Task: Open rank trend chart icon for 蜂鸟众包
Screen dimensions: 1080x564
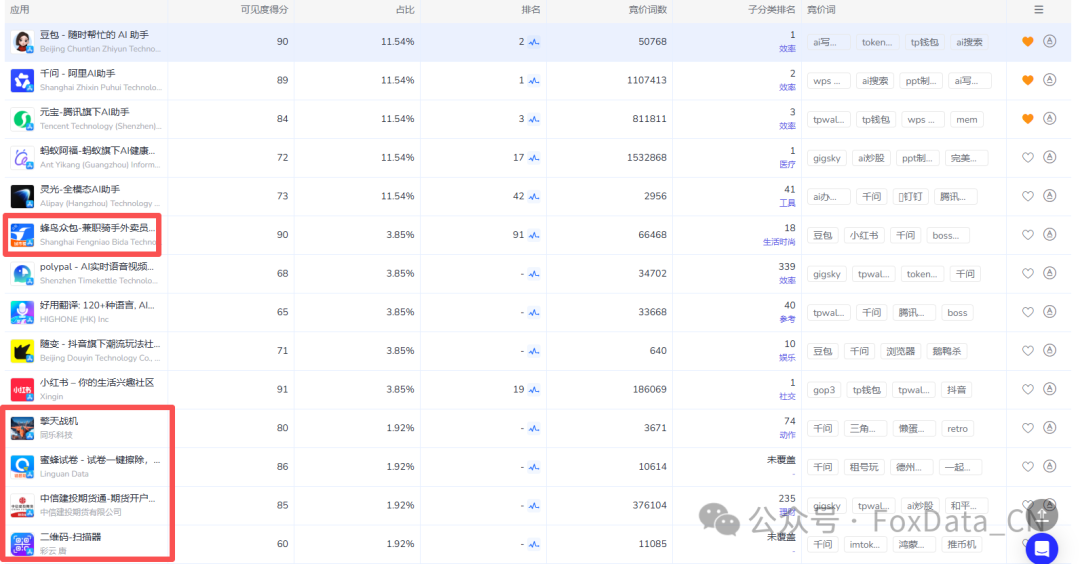Action: (x=534, y=235)
